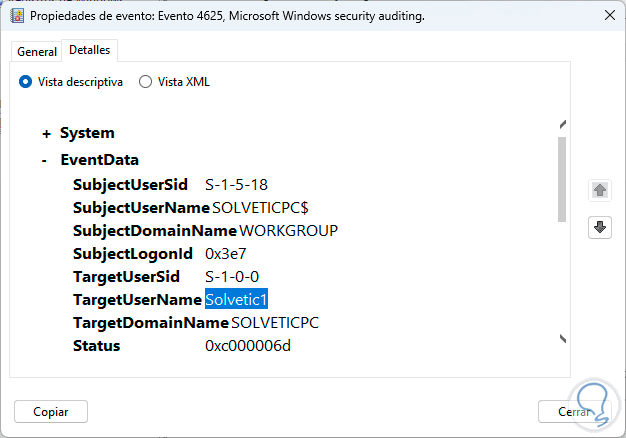626x438 pixels.
Task: Open the Detalles tab
Action: point(90,50)
